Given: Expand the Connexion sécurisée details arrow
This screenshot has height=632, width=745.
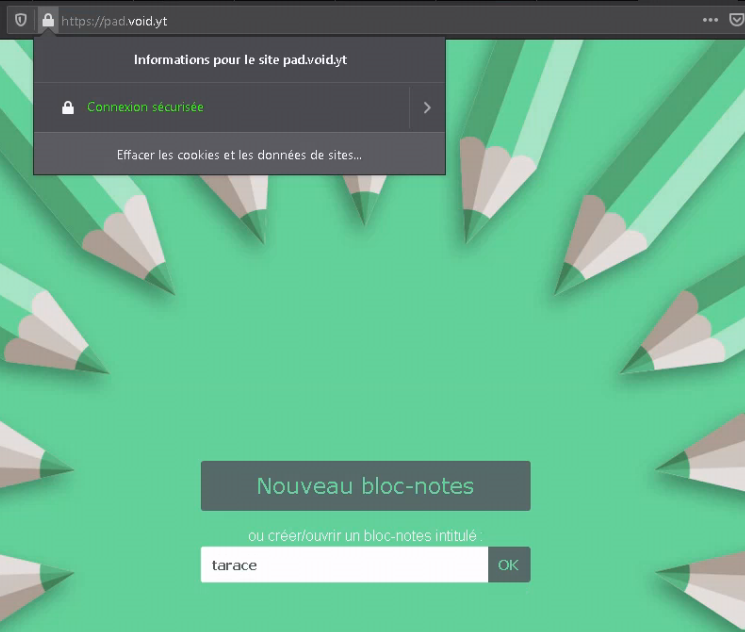Looking at the screenshot, I should 427,108.
